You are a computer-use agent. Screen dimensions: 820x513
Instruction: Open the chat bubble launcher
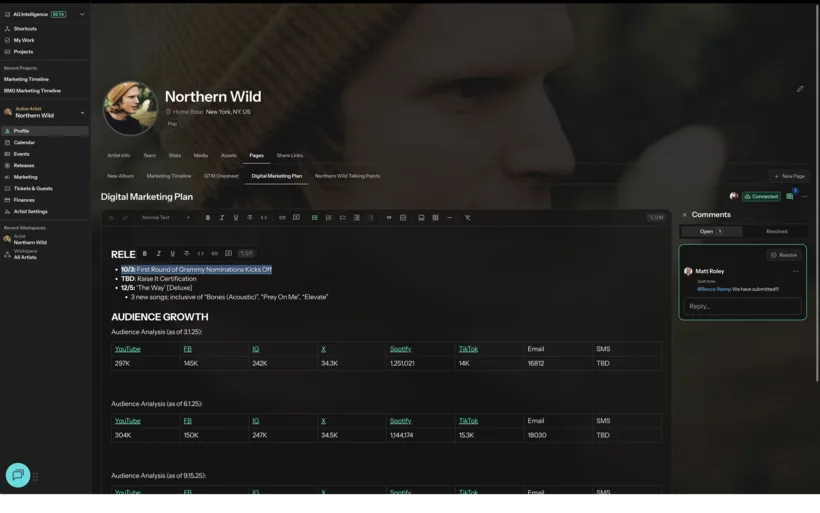pyautogui.click(x=18, y=475)
